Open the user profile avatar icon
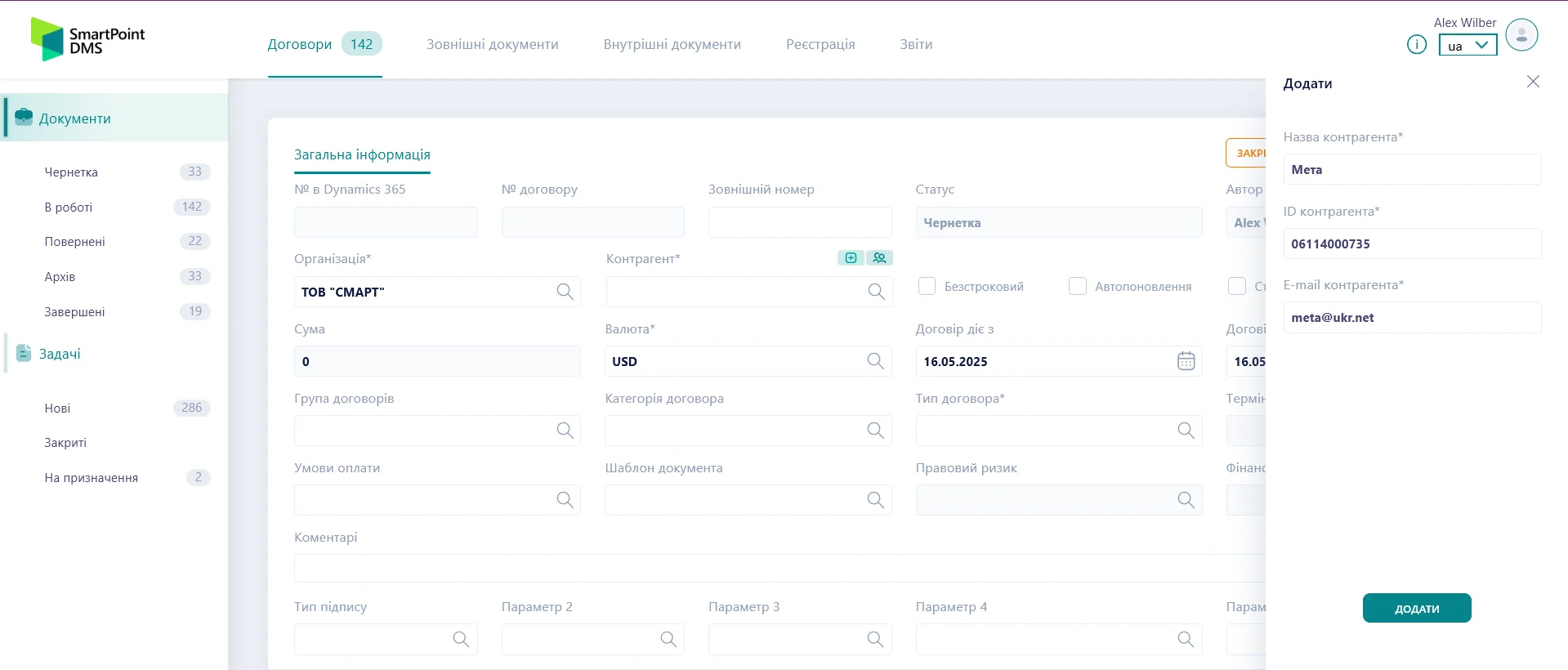The width and height of the screenshot is (1568, 670). pos(1521,35)
